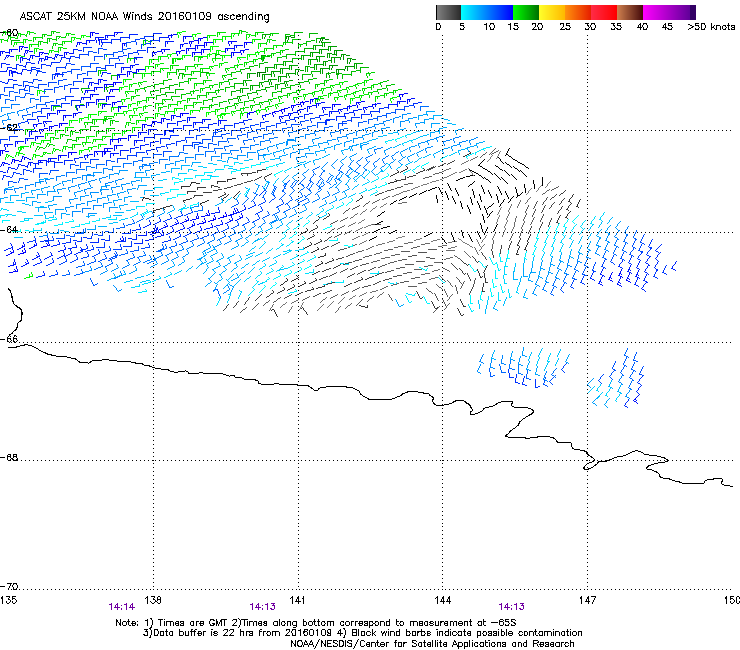Select the gray 0-5 knots legend swatch
Screen dimensions: 740x650
coord(448,12)
